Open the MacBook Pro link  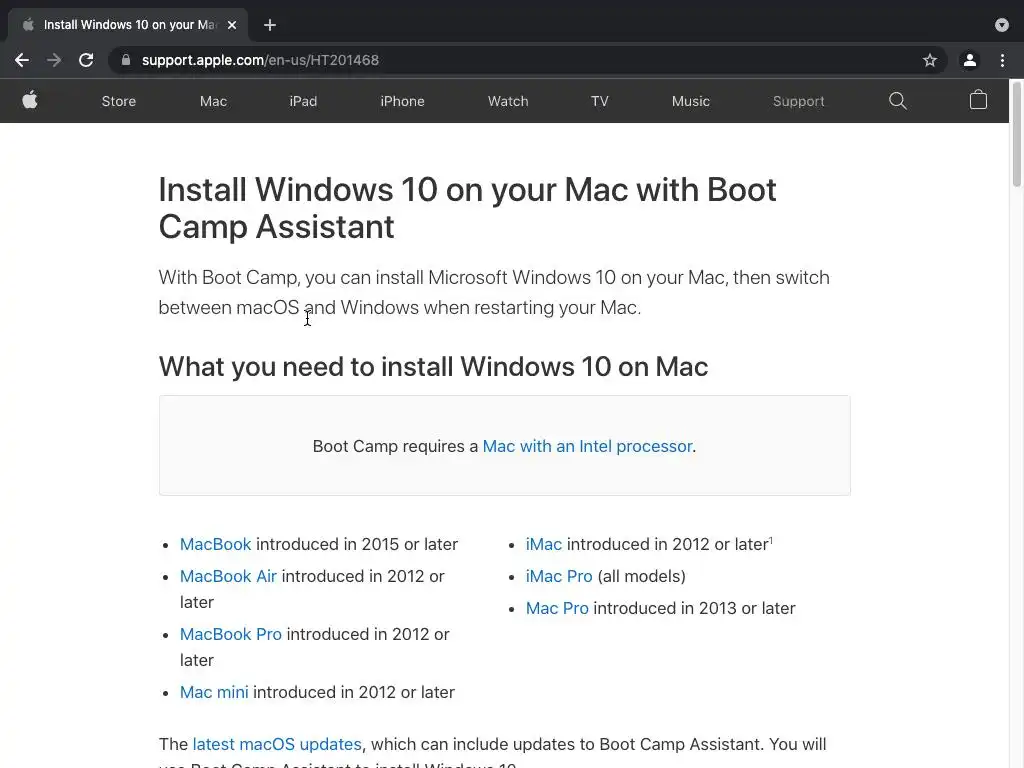click(x=231, y=634)
